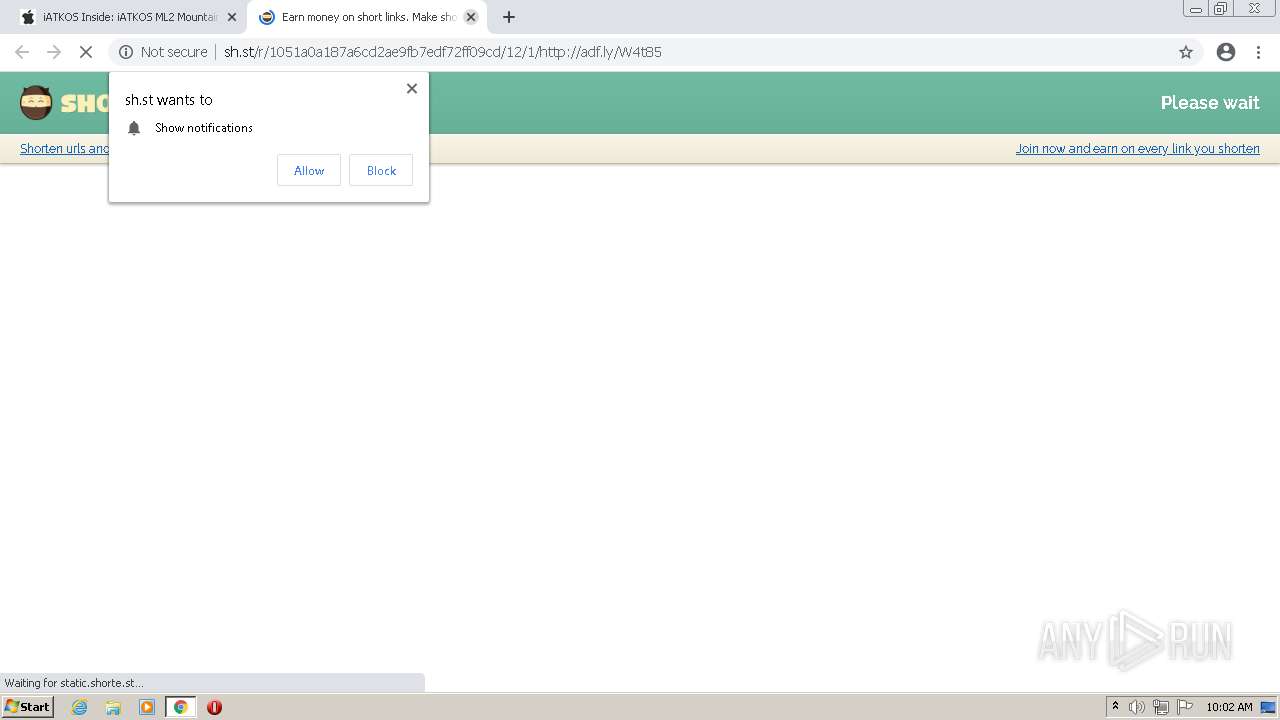This screenshot has width=1280, height=720.
Task: Close the Earn money on short links tab
Action: point(471,17)
